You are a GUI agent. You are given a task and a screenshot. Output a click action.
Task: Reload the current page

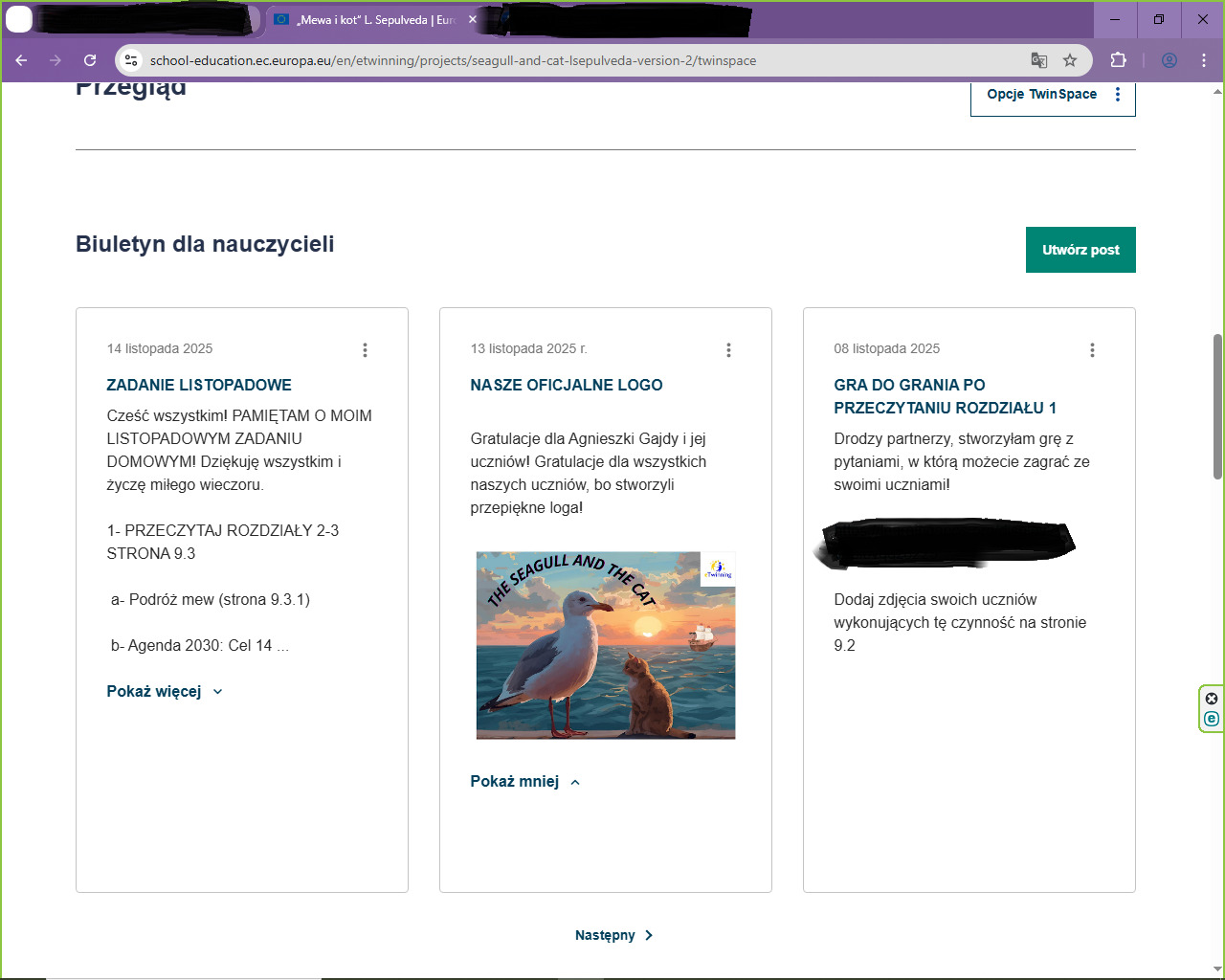90,60
